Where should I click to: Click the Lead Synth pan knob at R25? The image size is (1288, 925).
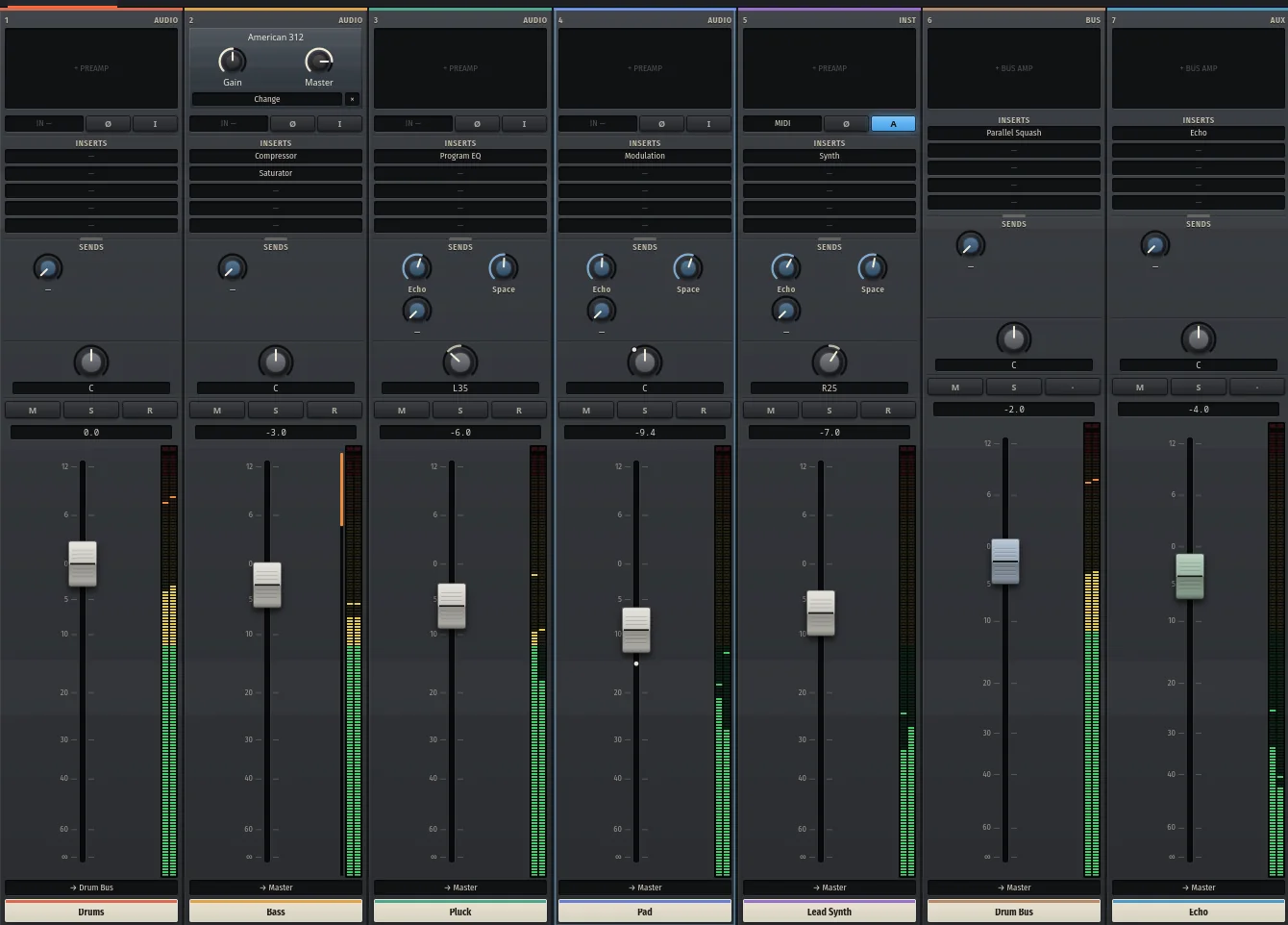830,362
